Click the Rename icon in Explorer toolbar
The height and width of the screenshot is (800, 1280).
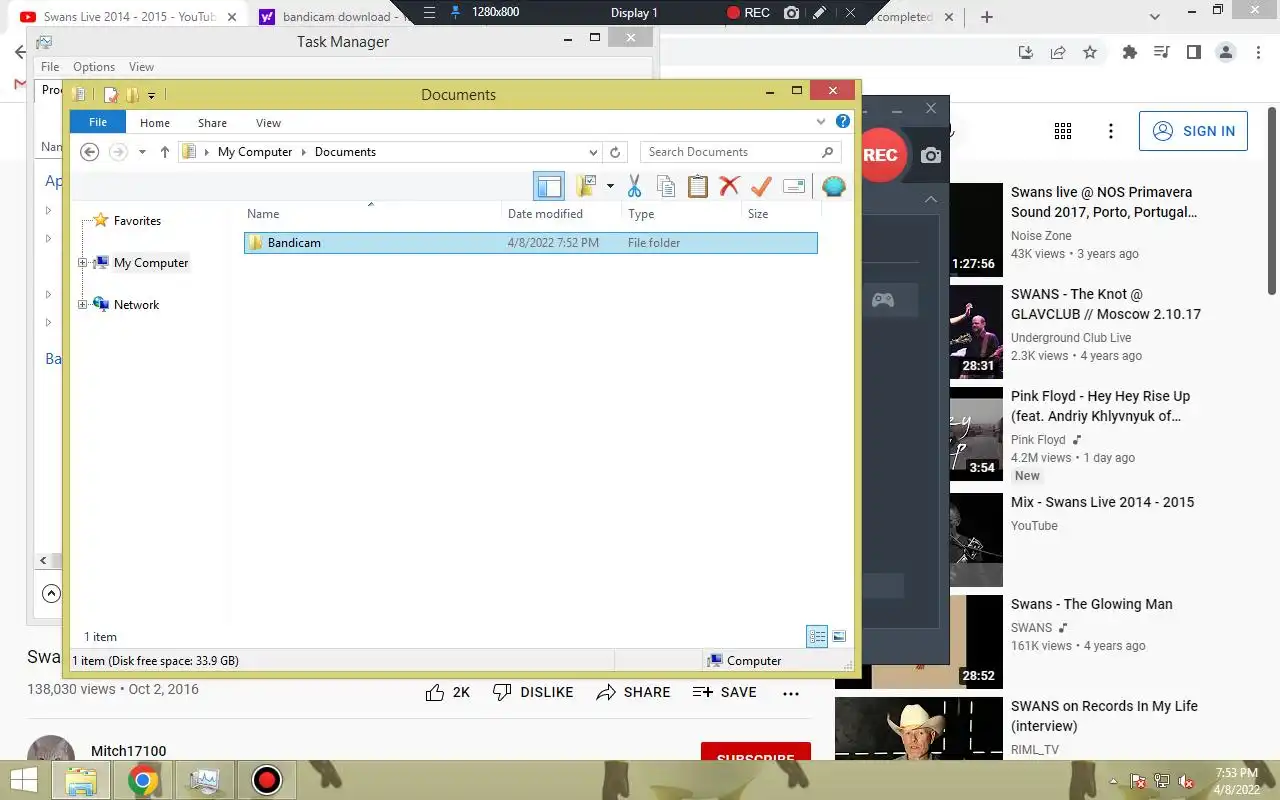794,186
